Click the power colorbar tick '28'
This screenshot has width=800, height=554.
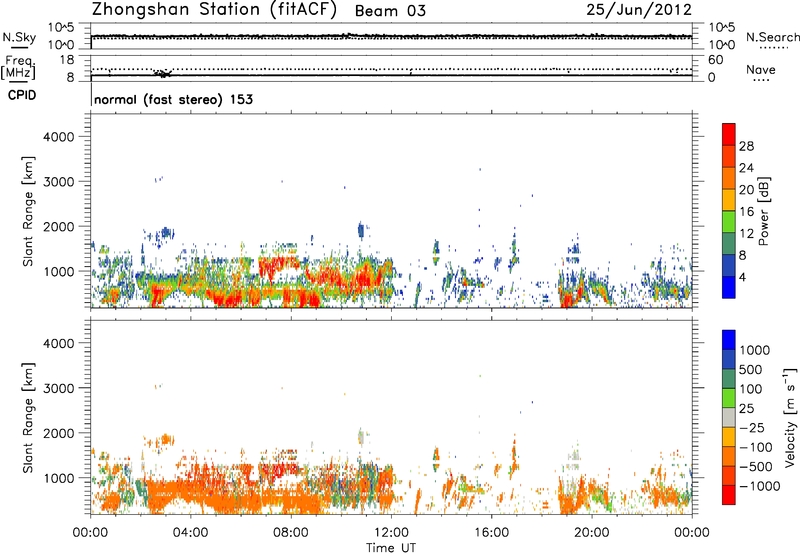(746, 146)
